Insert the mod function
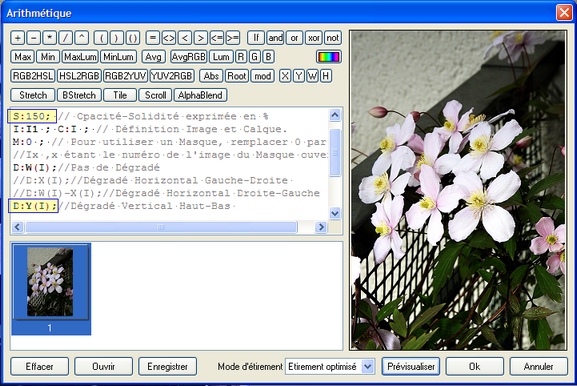Screen dimensions: 577x386 coord(263,76)
